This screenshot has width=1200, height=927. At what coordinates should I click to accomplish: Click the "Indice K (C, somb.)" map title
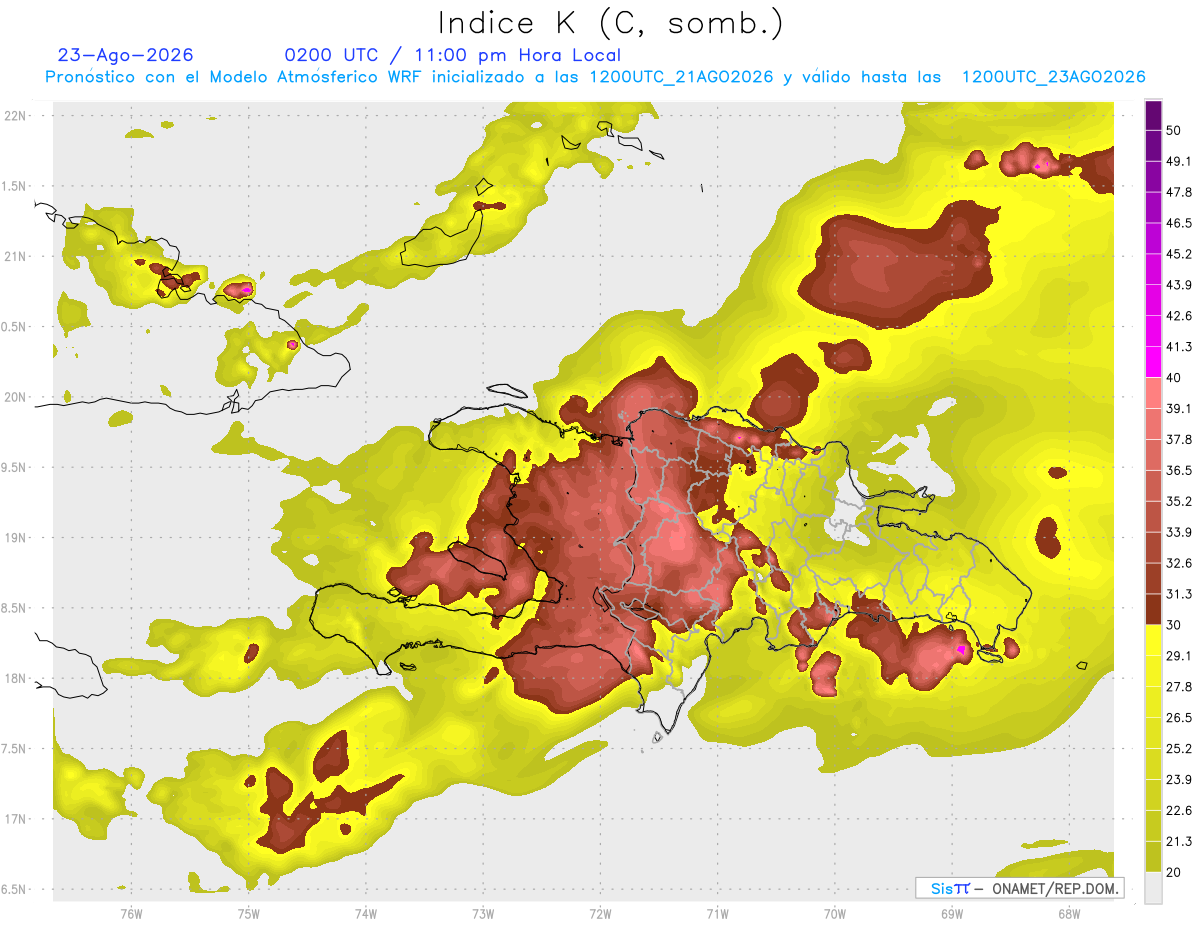[x=611, y=23]
